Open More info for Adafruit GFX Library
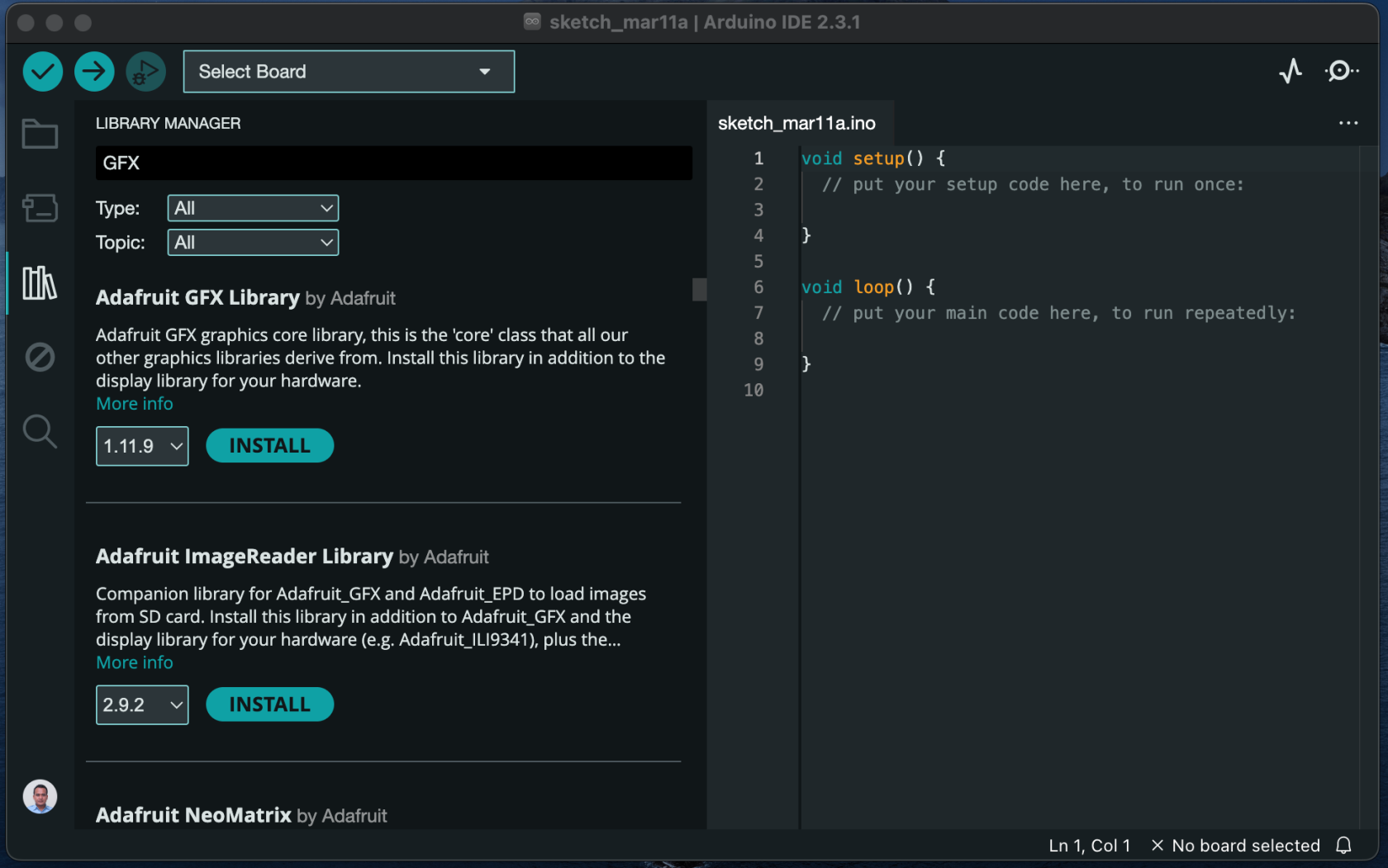This screenshot has height=868, width=1388. click(x=135, y=404)
